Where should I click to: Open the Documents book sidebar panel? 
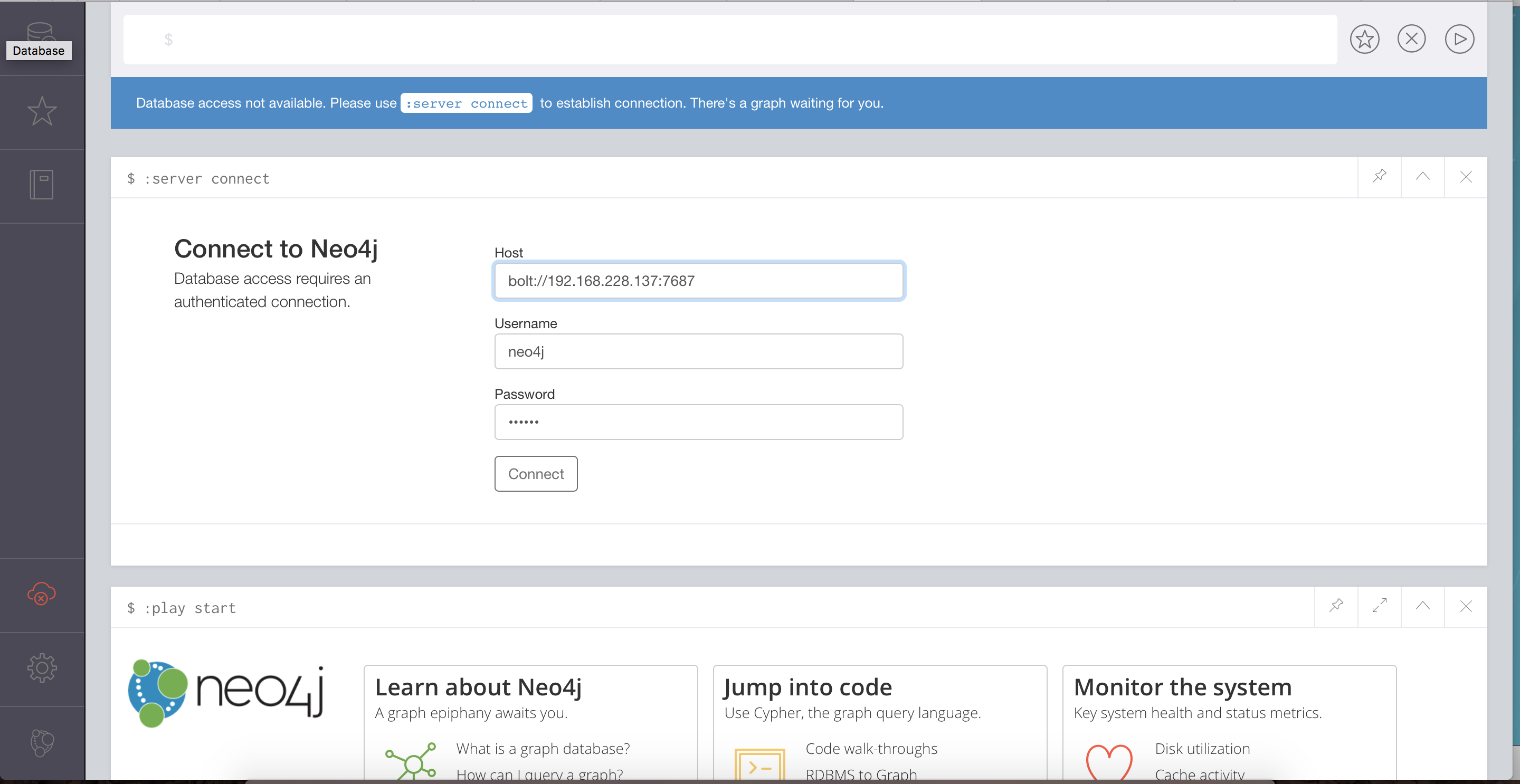coord(42,185)
